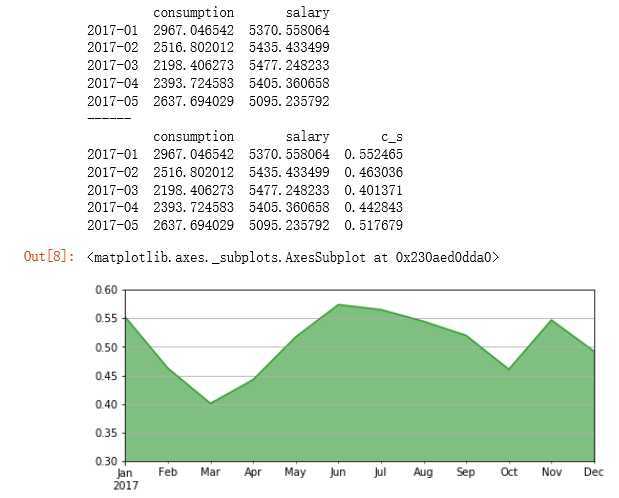Viewport: 619px width, 498px height.
Task: Select the 5095.235792 salary in the second table
Action: (289, 226)
